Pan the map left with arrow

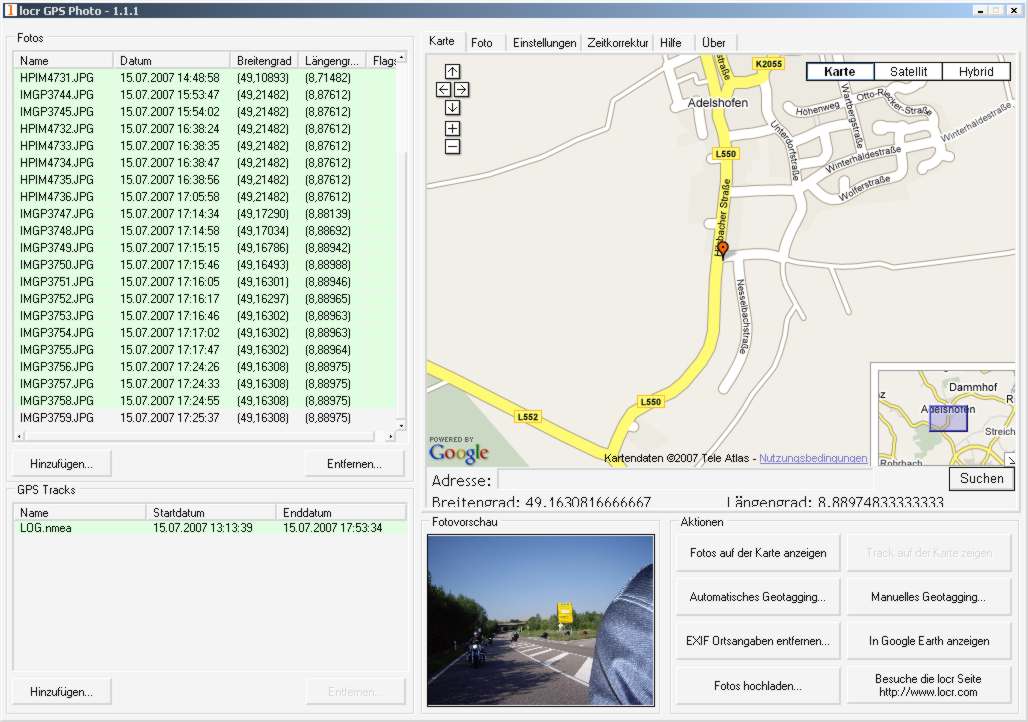pos(443,90)
